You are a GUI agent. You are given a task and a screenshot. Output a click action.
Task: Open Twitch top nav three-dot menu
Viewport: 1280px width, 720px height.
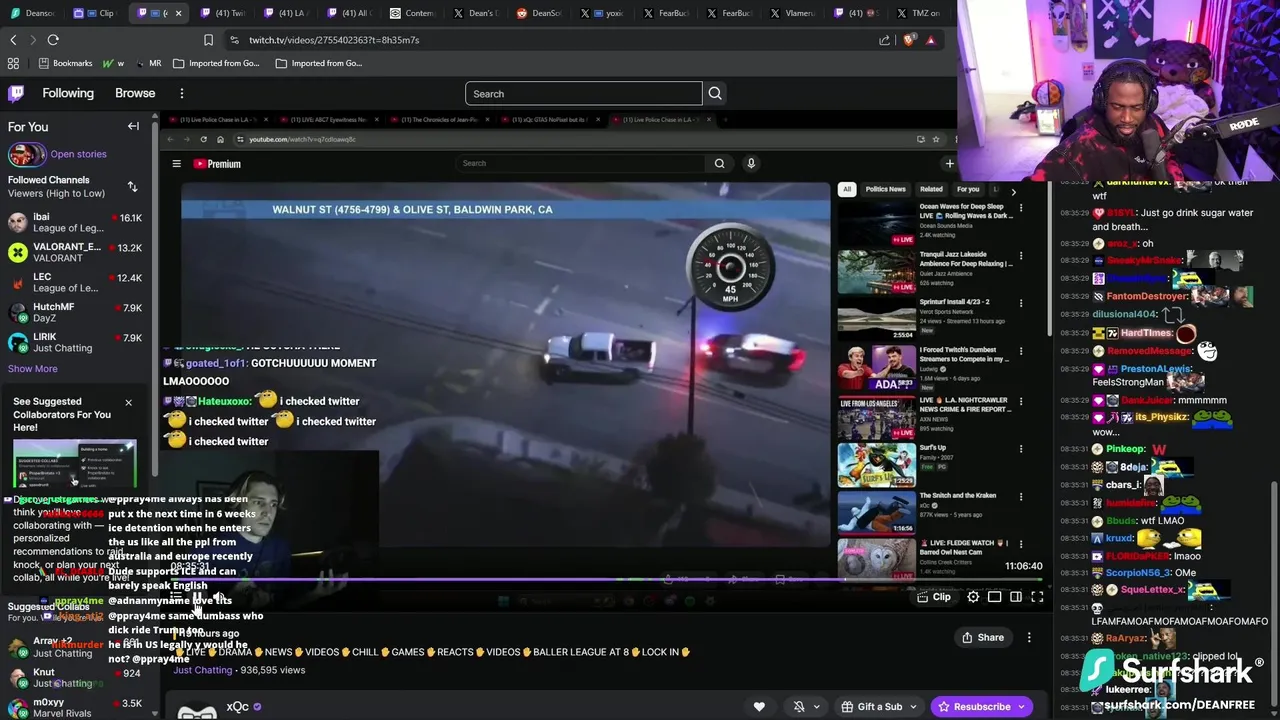point(181,93)
